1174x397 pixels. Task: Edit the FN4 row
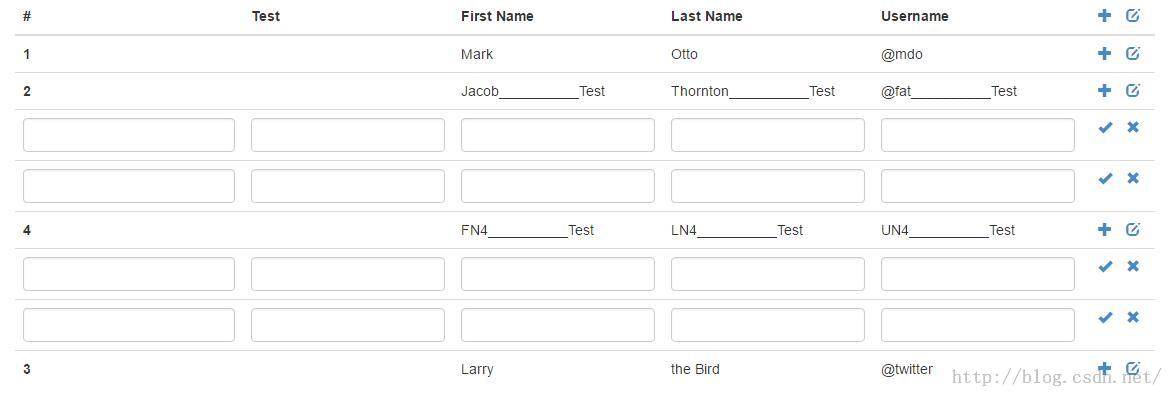point(1133,229)
